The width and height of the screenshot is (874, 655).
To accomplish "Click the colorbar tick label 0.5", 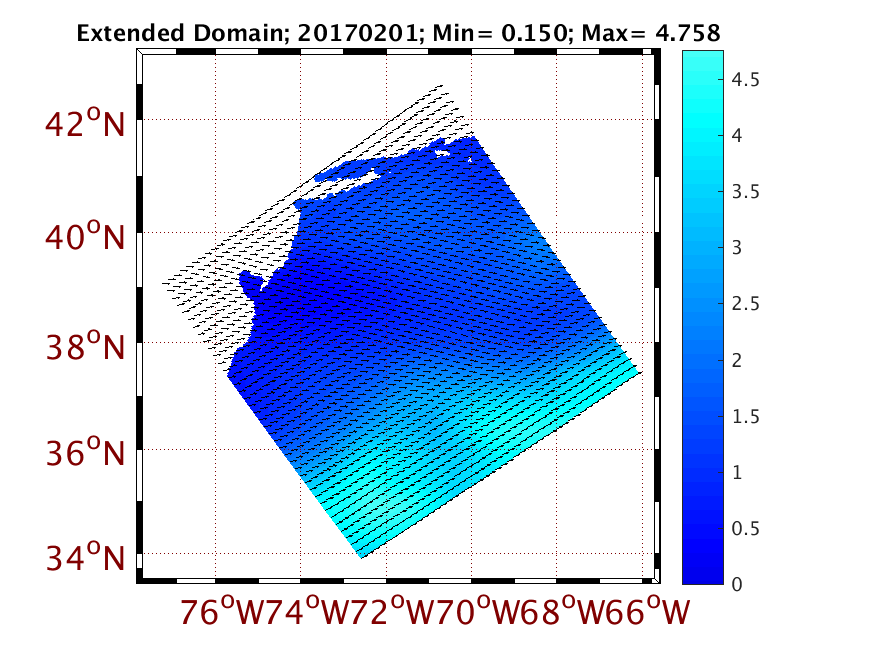I will pyautogui.click(x=745, y=528).
